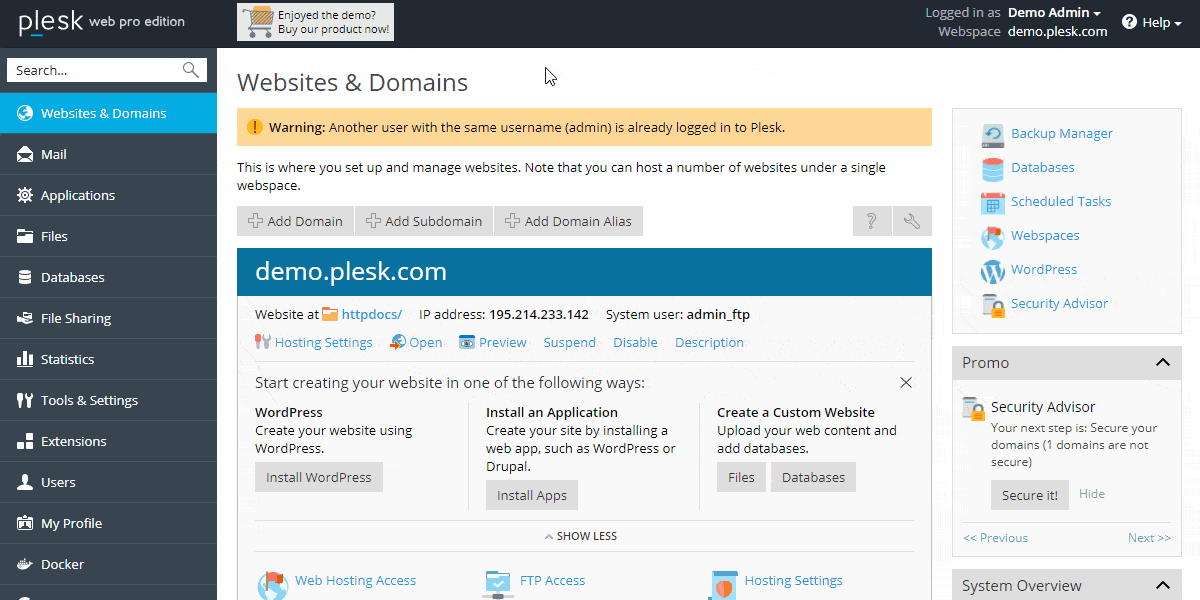Click the demo.plesk.com webspace name in header
This screenshot has height=600, width=1200.
(x=1057, y=31)
